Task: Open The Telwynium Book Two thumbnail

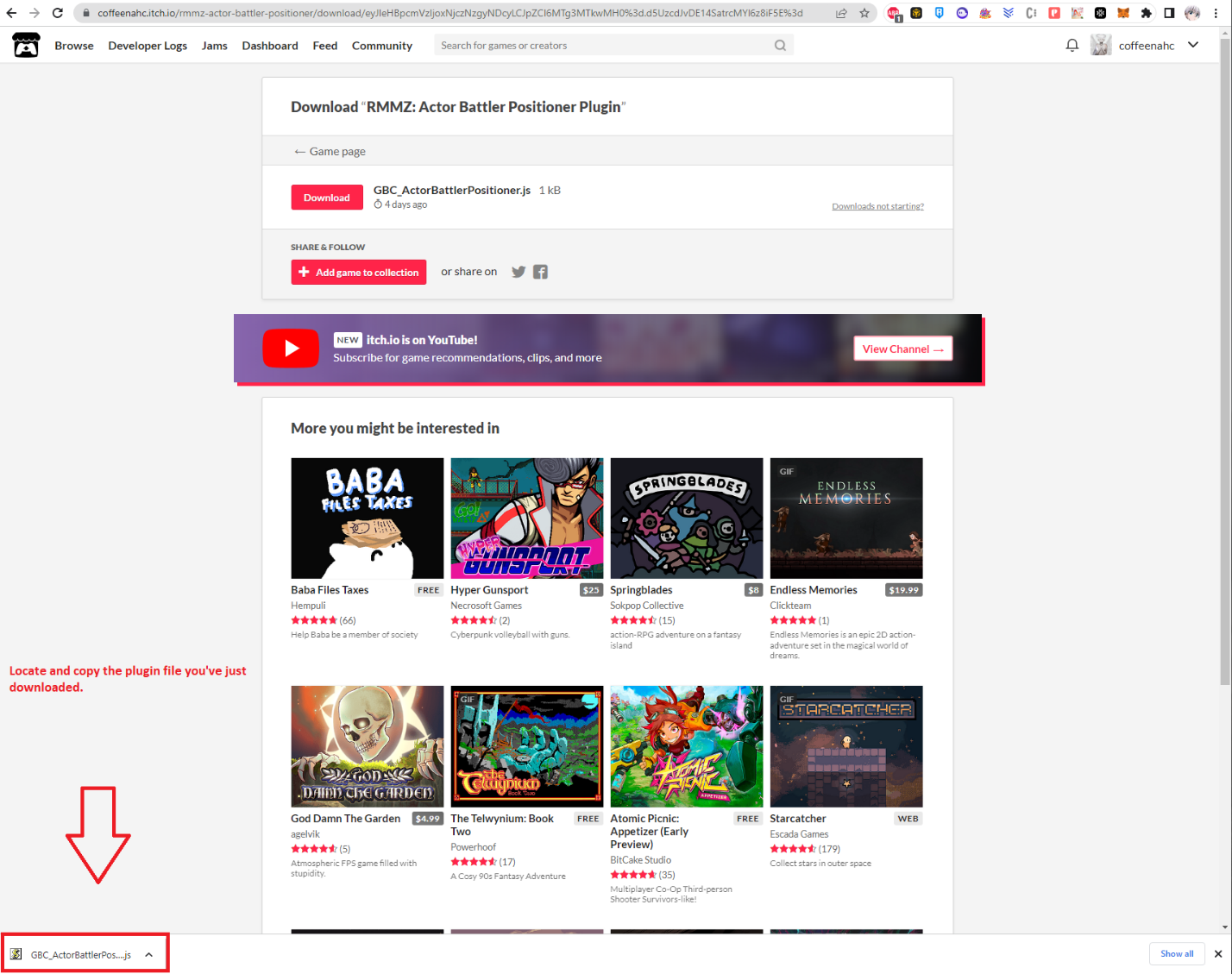Action: coord(527,746)
